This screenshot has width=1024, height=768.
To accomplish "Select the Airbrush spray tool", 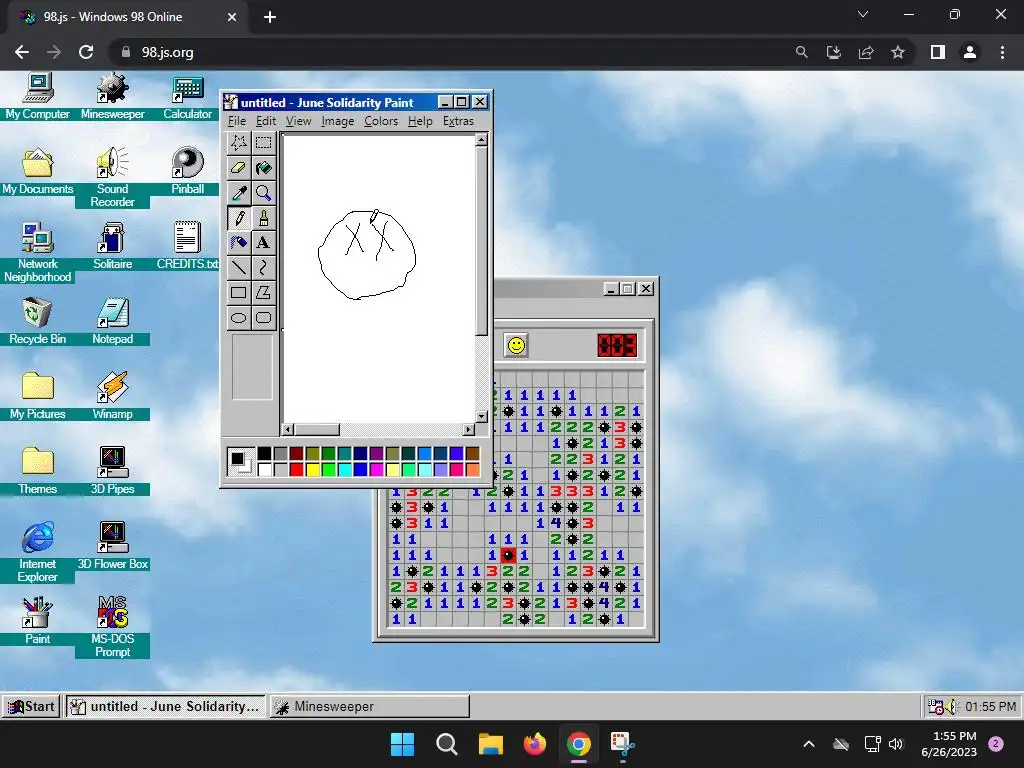I will 238,242.
